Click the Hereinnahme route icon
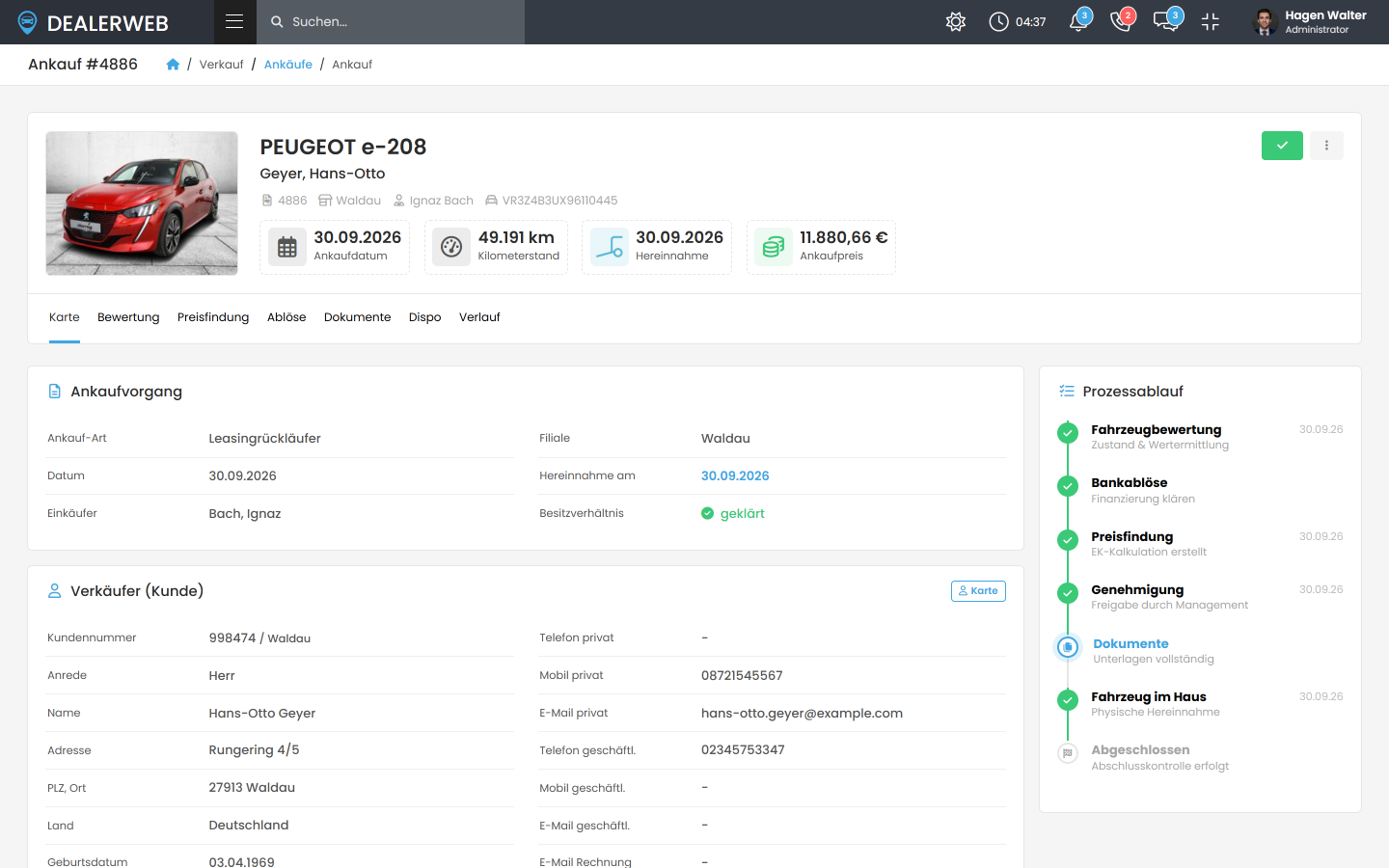Screen dimensions: 1389x868 [610, 247]
